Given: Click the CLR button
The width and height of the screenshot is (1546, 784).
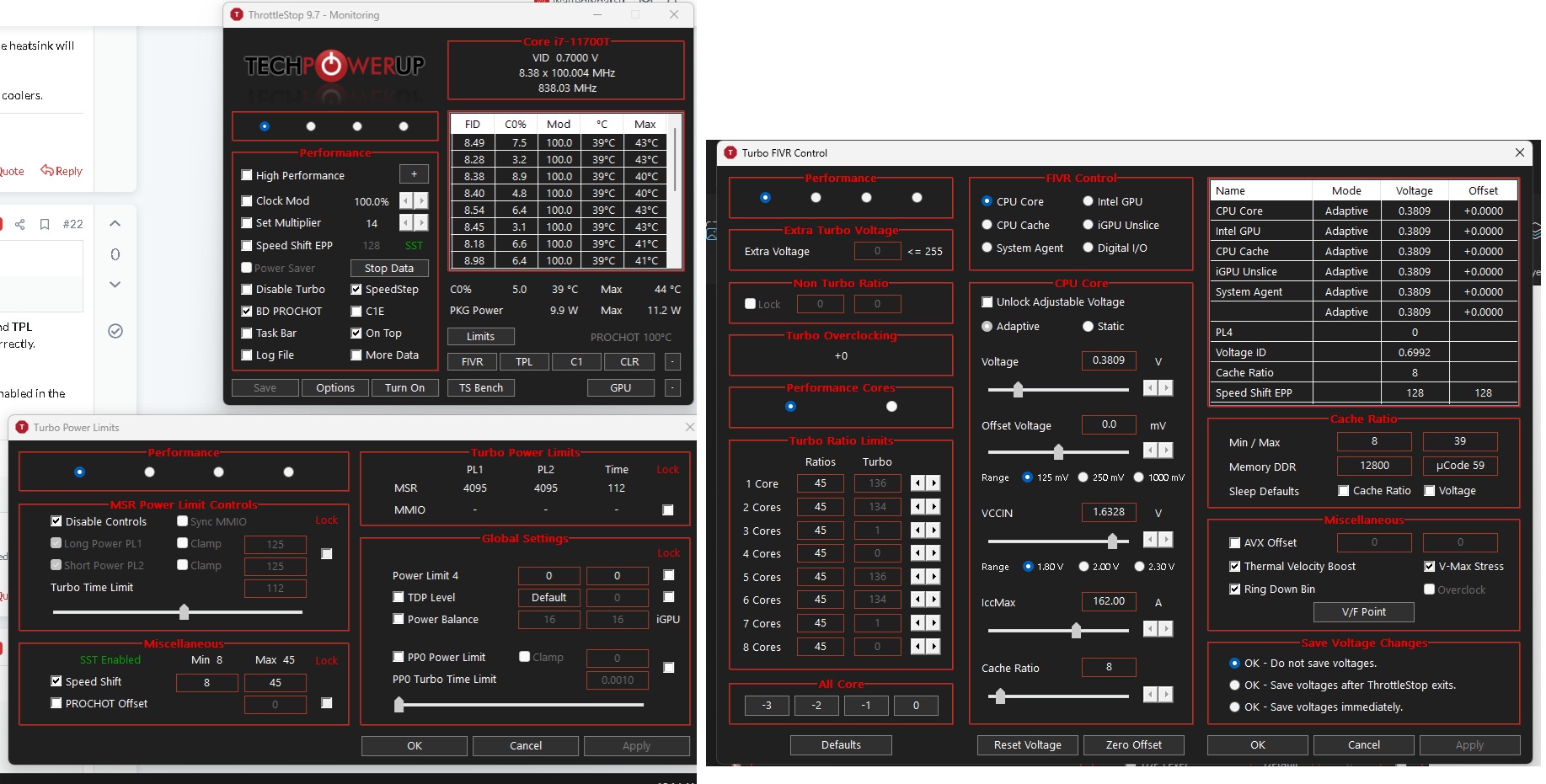Looking at the screenshot, I should tap(629, 362).
